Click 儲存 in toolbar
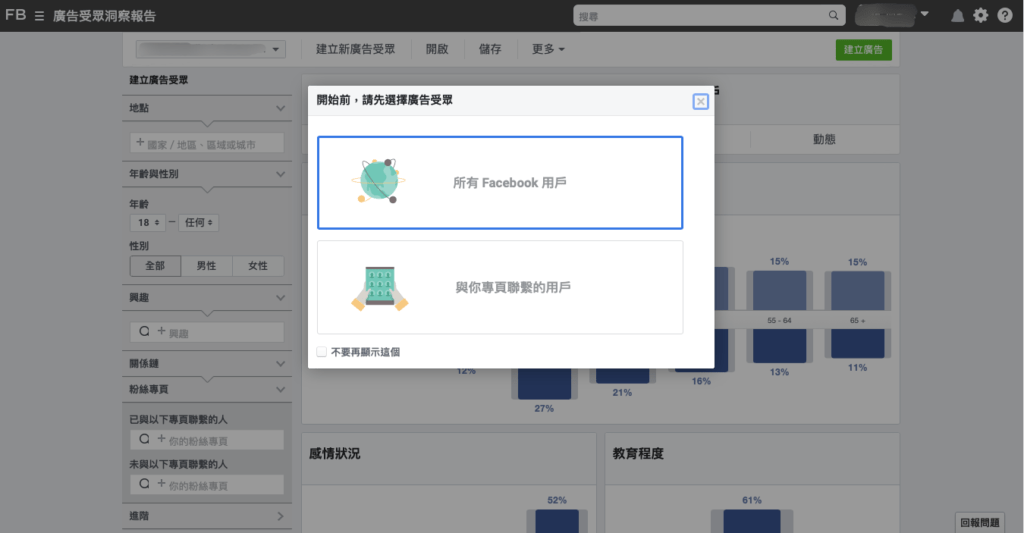This screenshot has height=533, width=1024. tap(490, 49)
